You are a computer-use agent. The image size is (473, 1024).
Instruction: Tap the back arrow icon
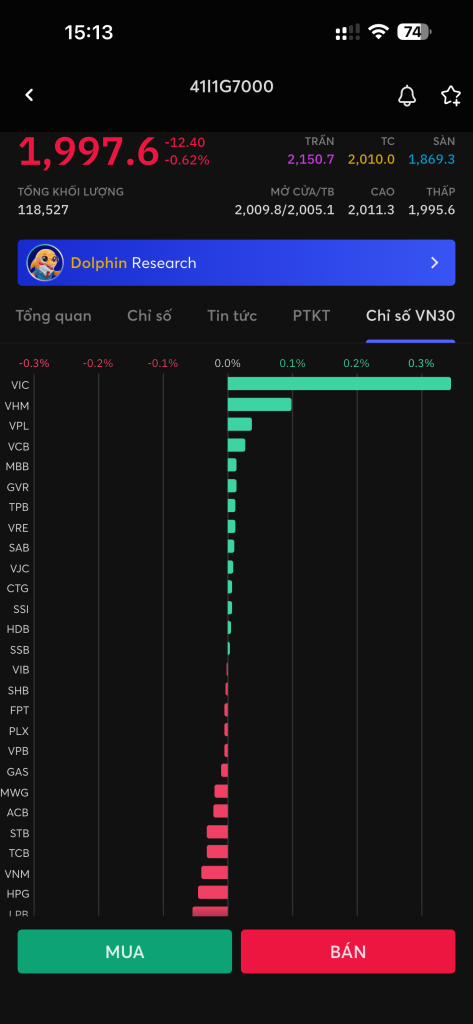[x=29, y=95]
